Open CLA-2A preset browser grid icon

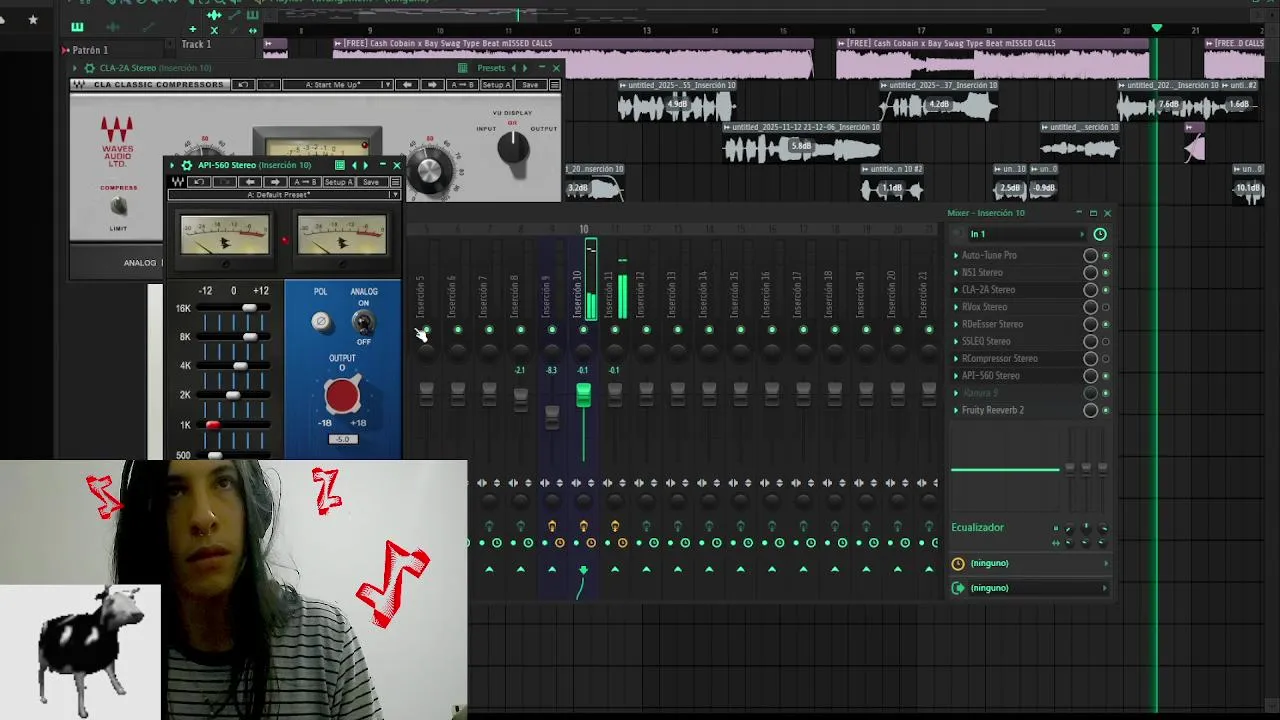click(462, 68)
